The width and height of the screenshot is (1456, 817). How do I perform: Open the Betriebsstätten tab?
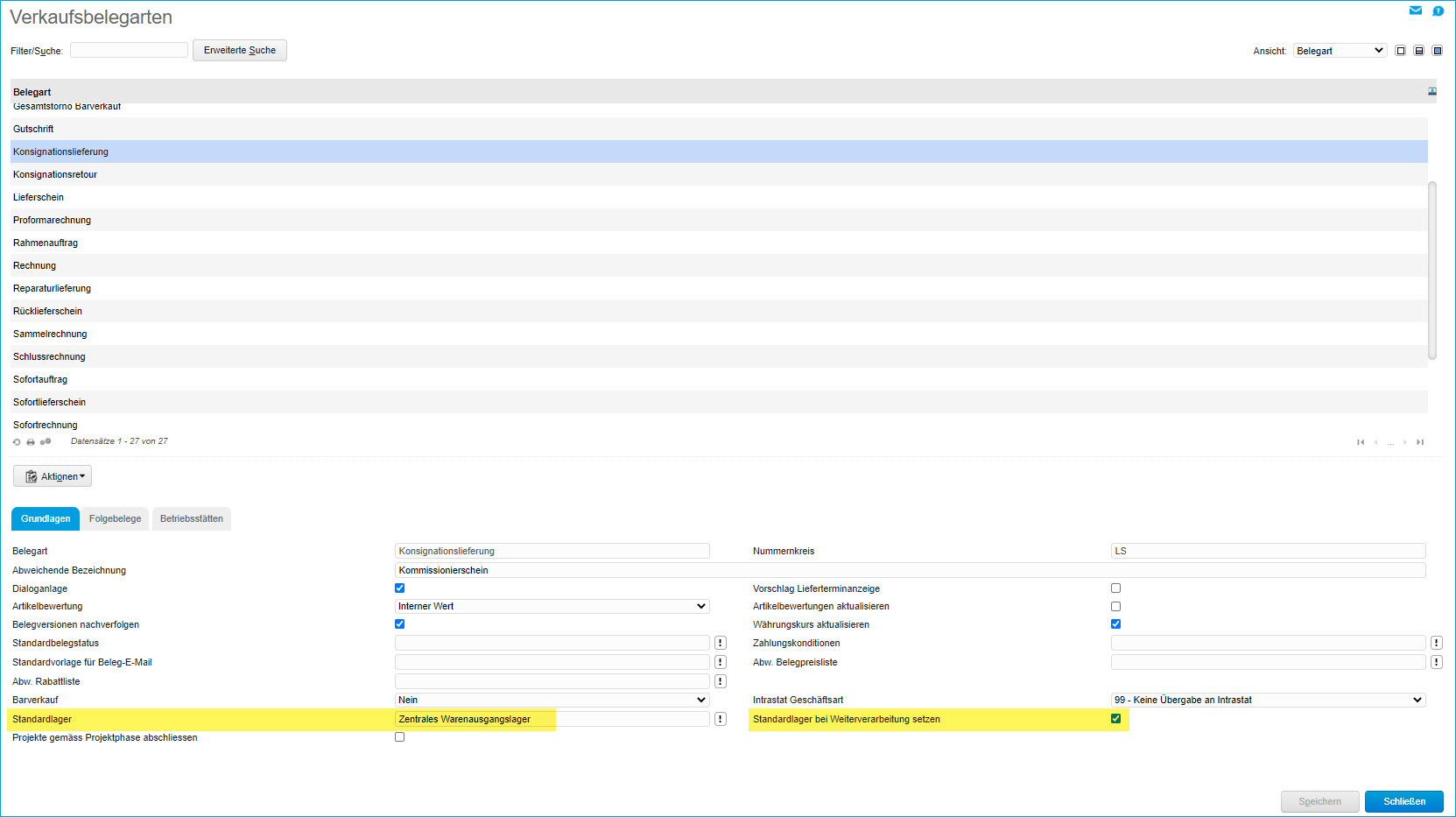click(x=192, y=519)
